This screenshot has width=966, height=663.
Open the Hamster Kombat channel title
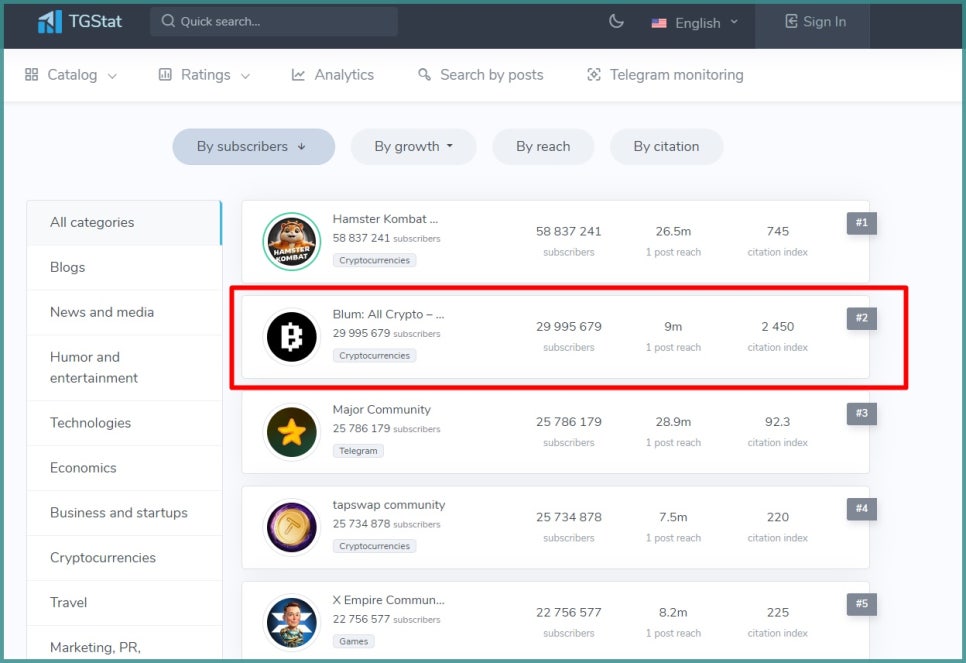[385, 219]
